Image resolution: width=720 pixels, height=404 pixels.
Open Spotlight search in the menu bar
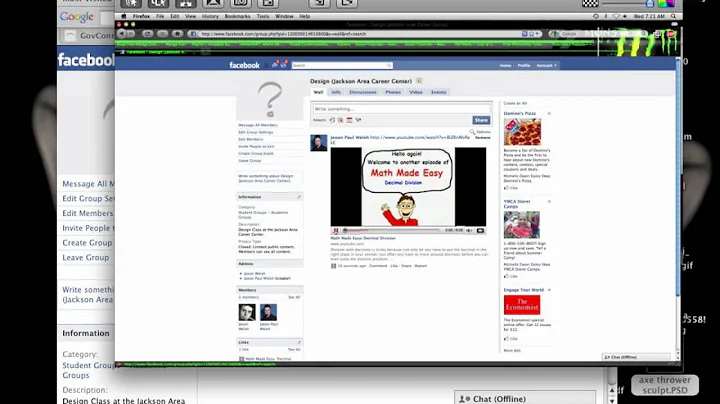point(673,16)
